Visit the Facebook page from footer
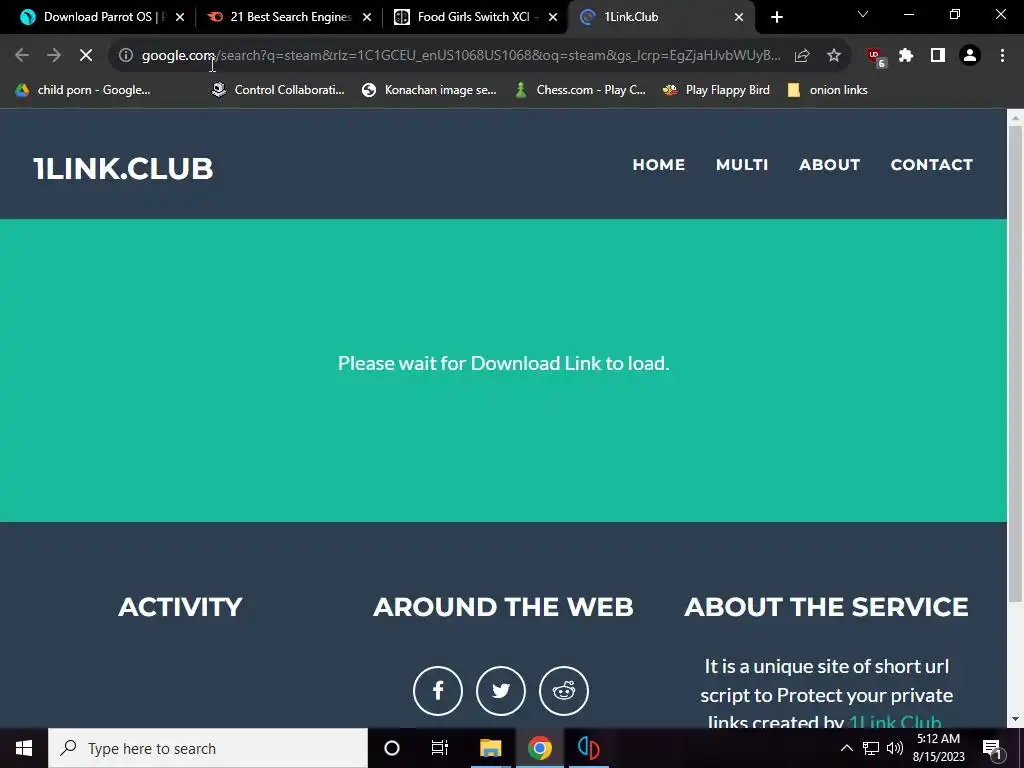Screen dimensions: 1024x768 [x=438, y=690]
